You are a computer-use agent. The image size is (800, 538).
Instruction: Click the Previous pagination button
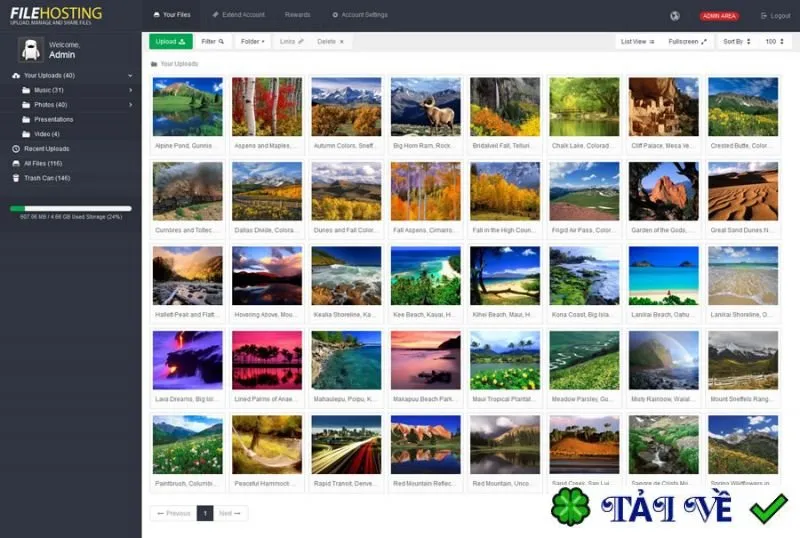tap(173, 513)
